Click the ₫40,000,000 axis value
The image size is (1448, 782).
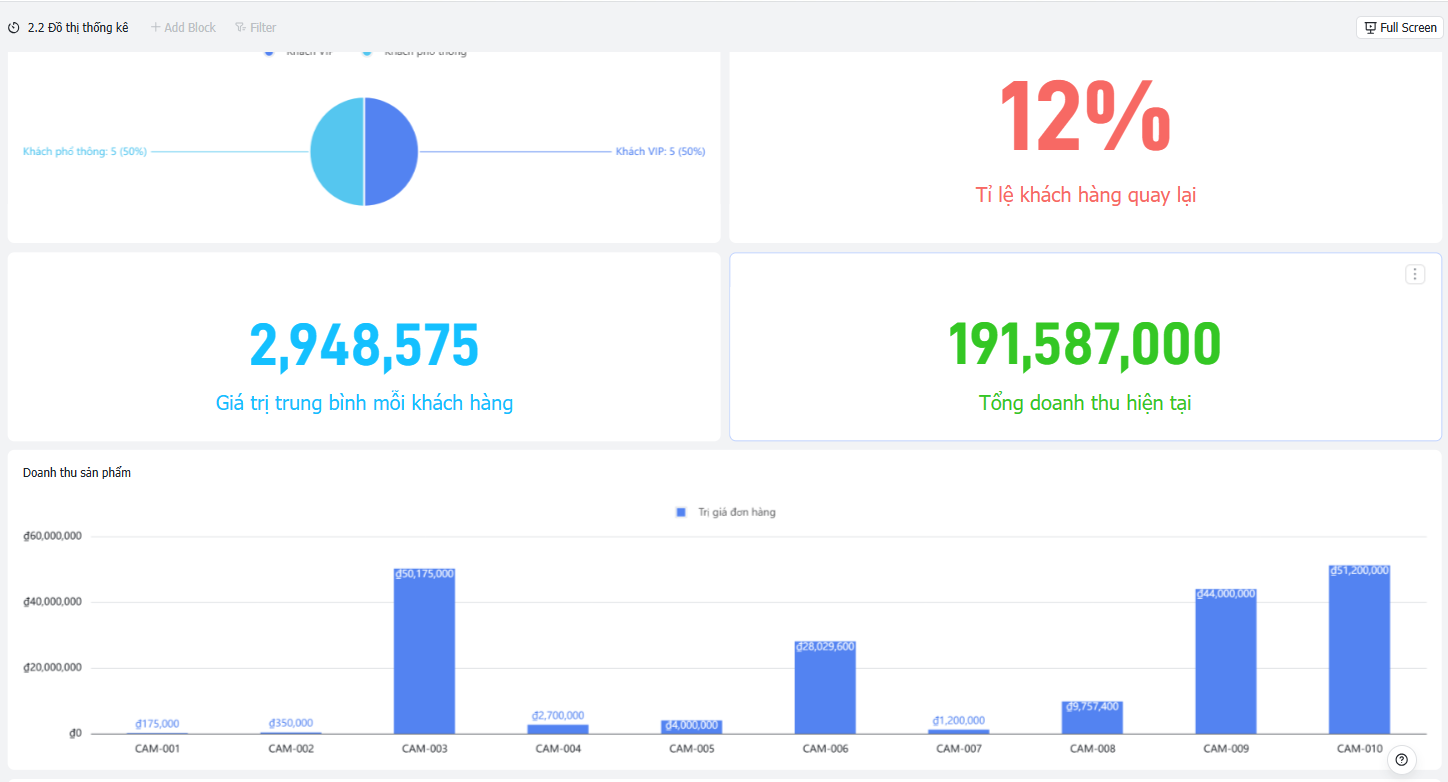52,602
